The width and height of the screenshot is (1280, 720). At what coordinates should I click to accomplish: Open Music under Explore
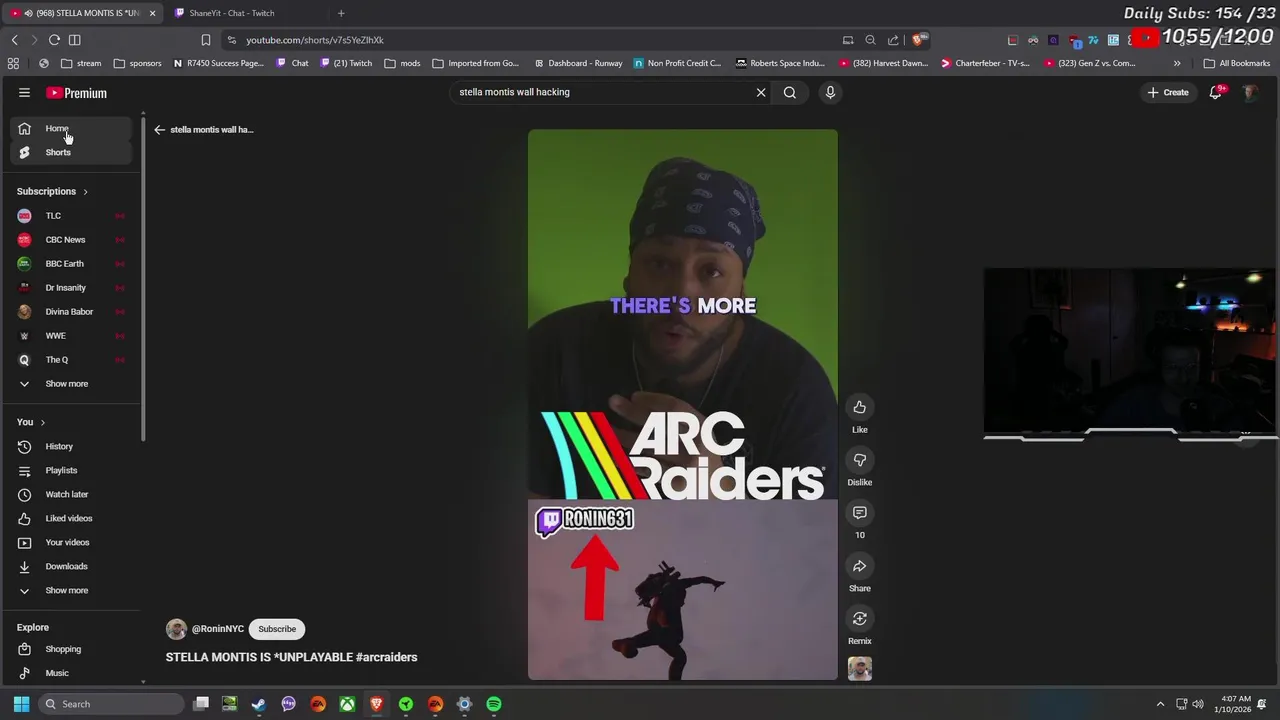(57, 673)
